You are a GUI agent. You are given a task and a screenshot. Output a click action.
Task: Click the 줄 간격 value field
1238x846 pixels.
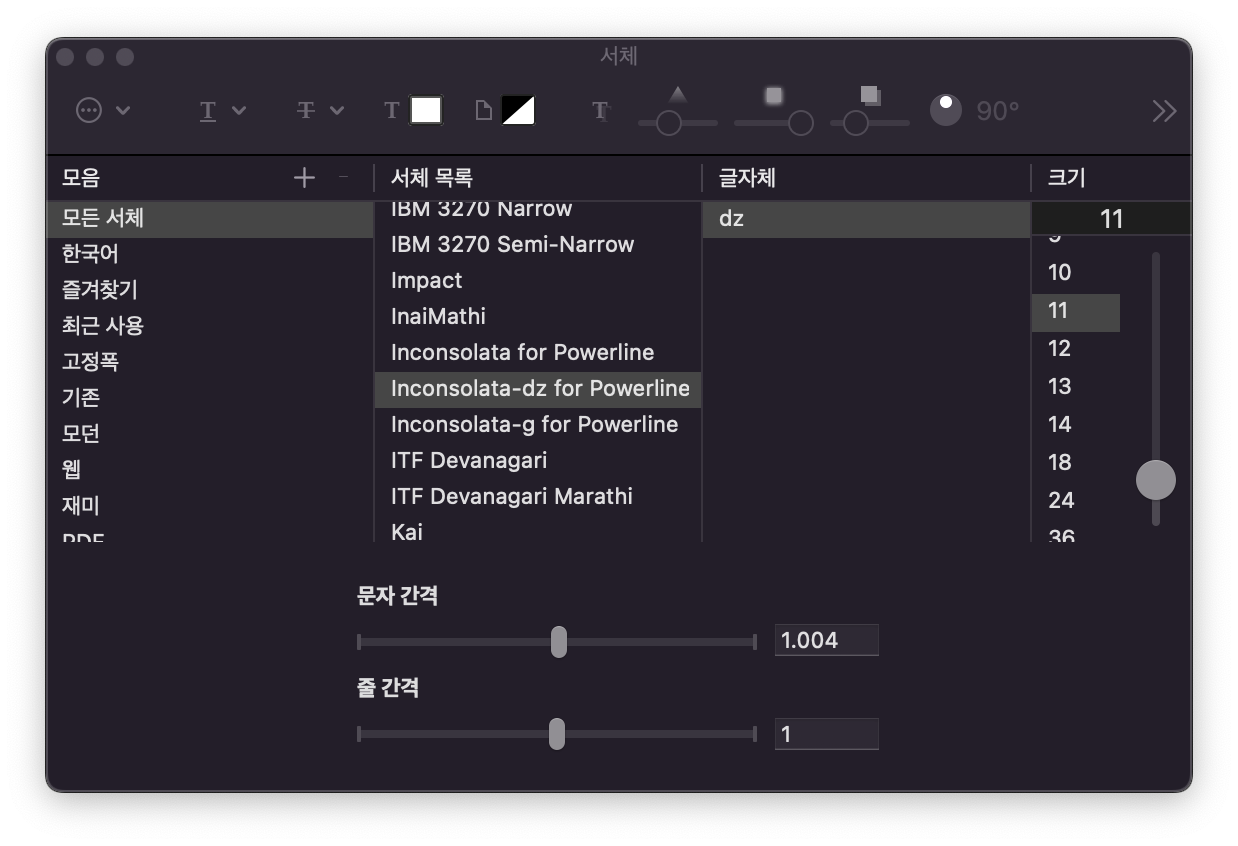[x=826, y=734]
